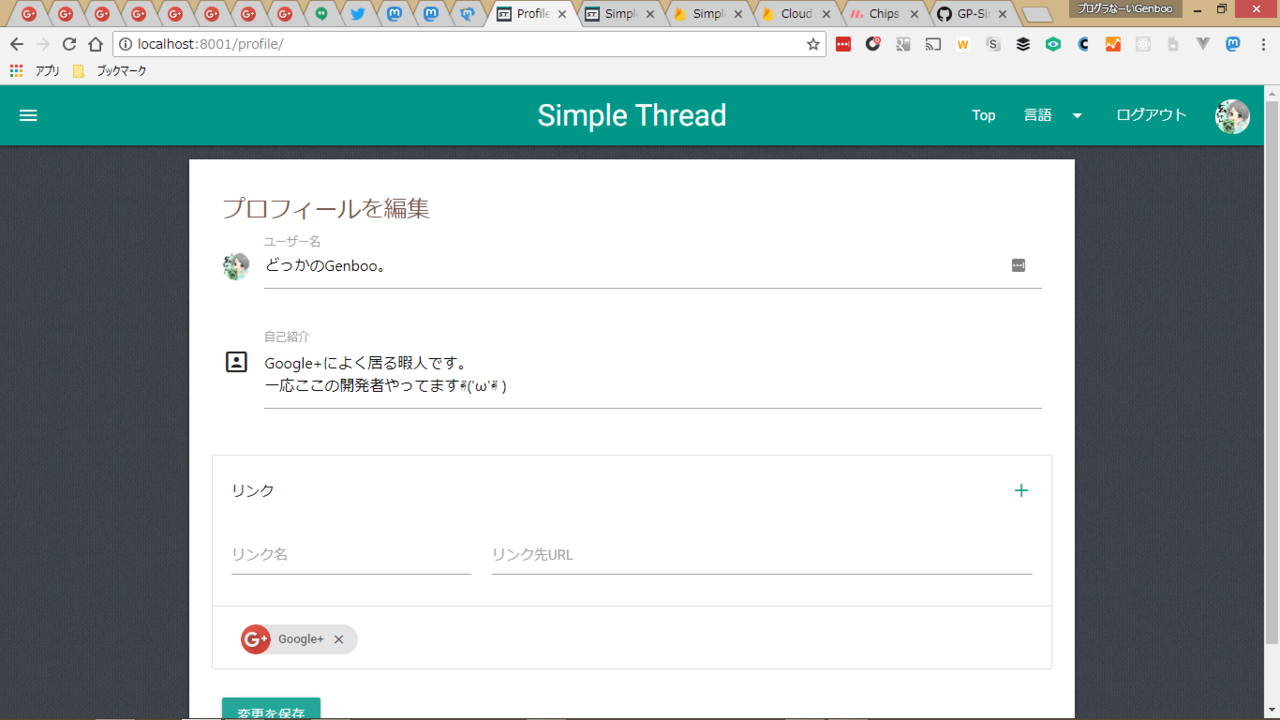1280x720 pixels.
Task: Click the self-introduction person icon
Action: click(x=236, y=362)
